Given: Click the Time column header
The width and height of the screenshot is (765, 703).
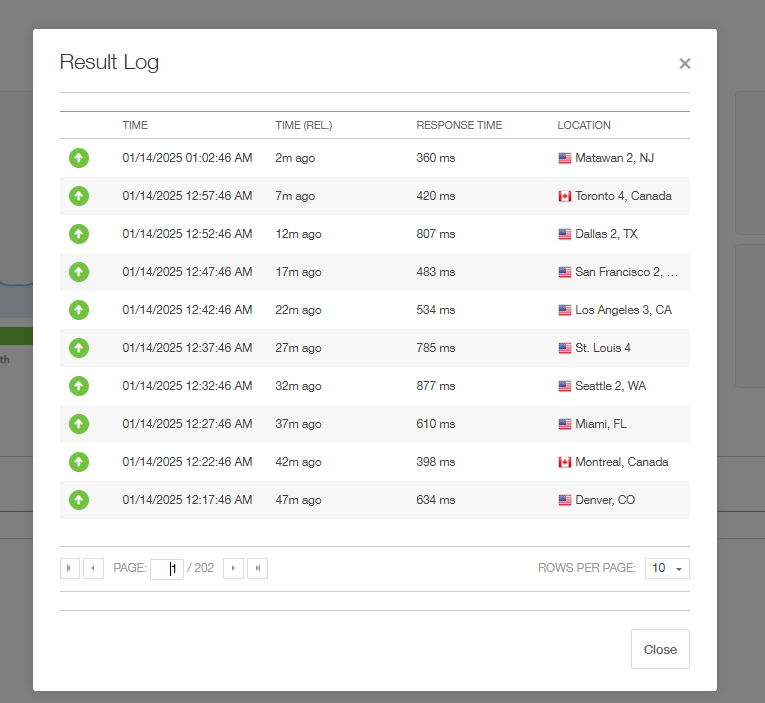Looking at the screenshot, I should pos(135,125).
